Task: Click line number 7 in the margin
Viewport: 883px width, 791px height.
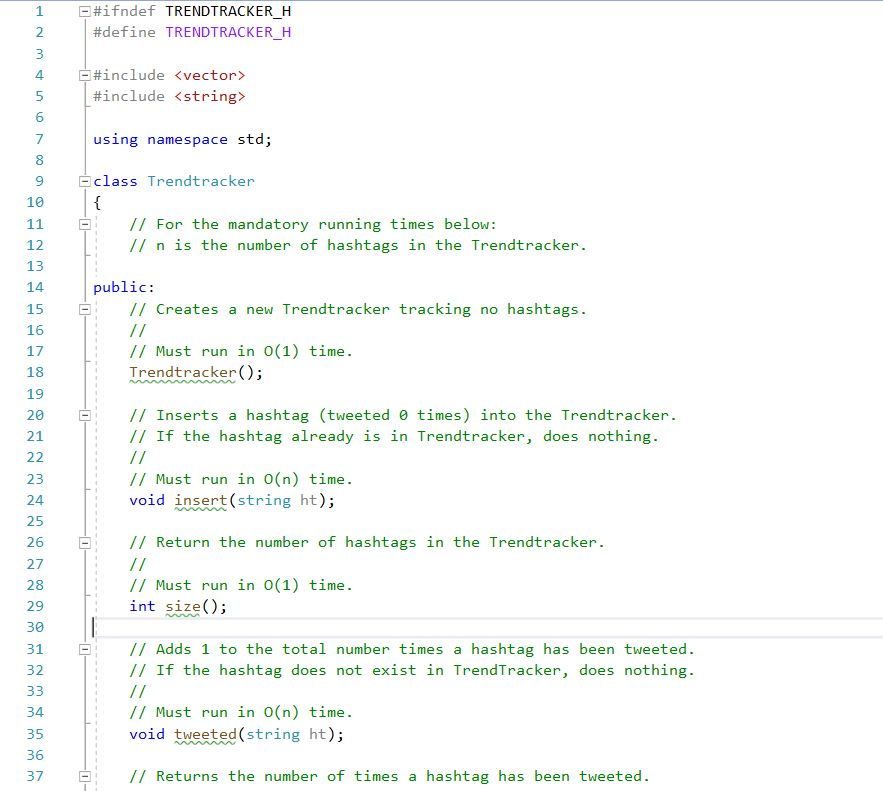Action: pos(38,139)
